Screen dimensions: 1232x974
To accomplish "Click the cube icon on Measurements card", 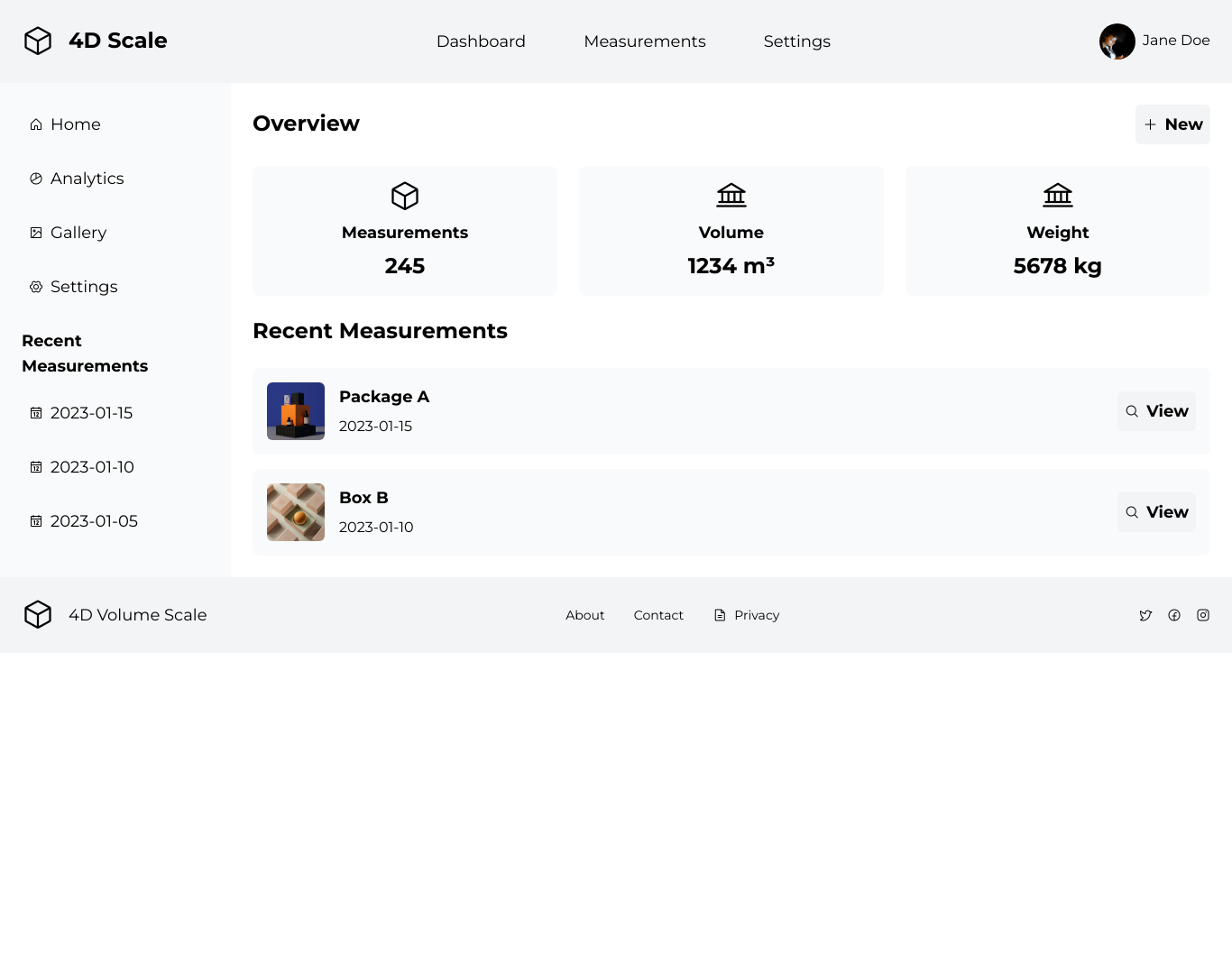I will (x=405, y=196).
